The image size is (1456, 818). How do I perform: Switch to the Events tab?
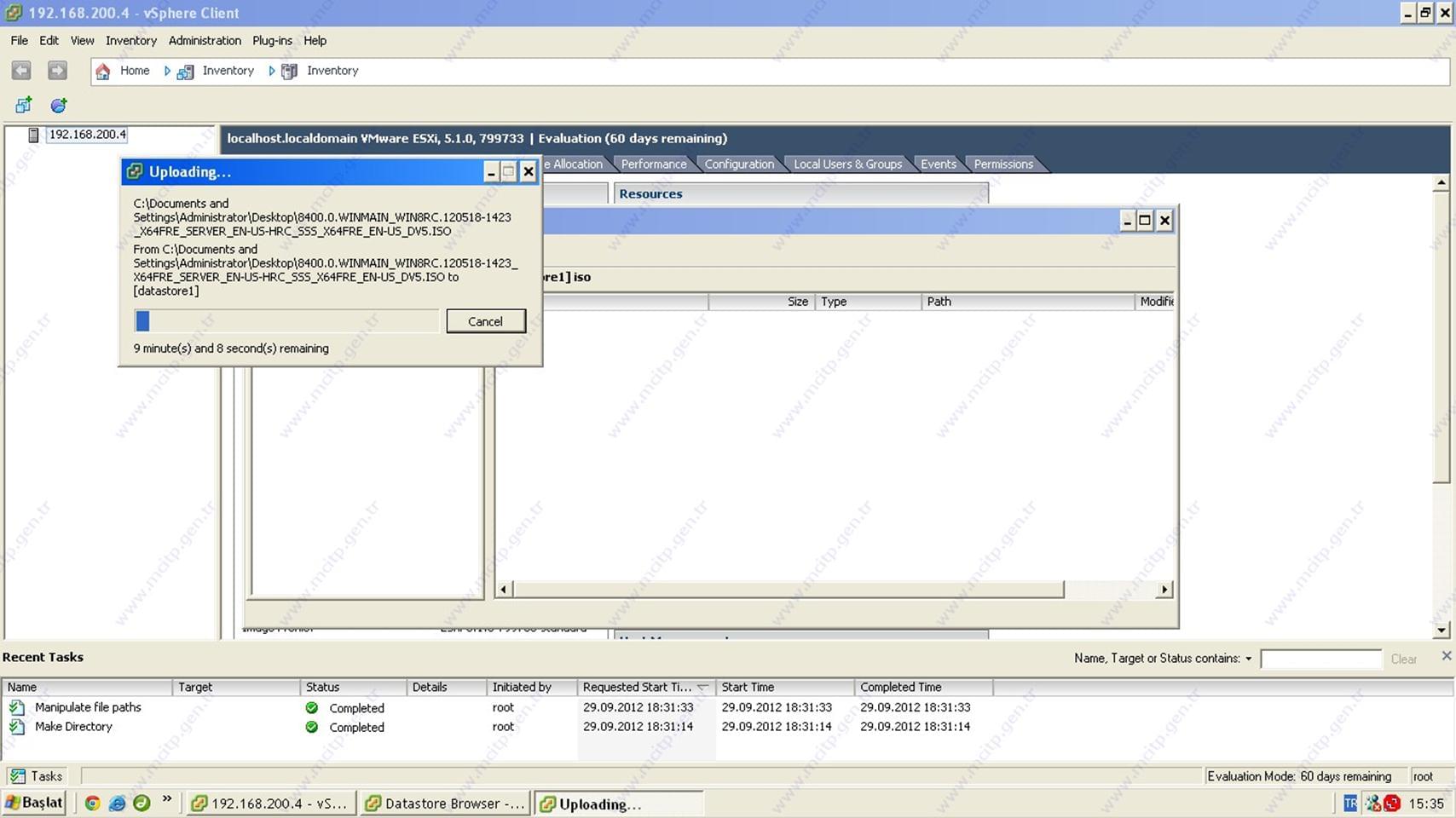pos(938,164)
